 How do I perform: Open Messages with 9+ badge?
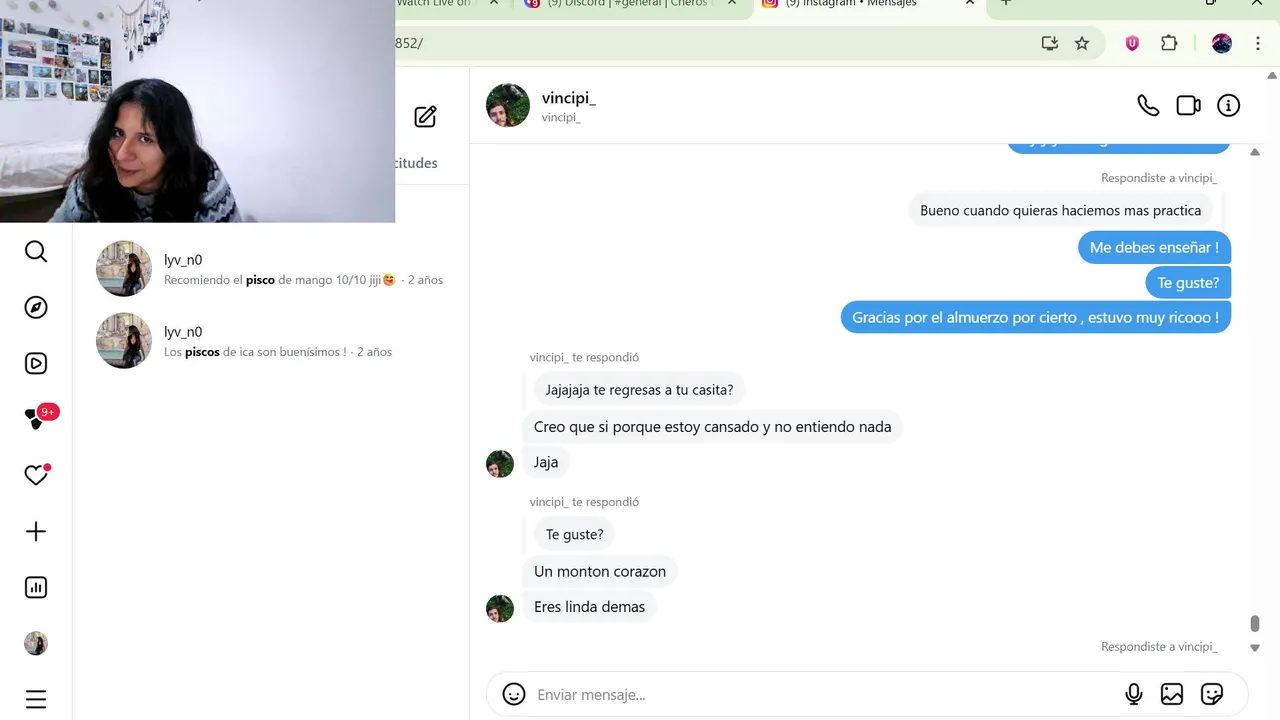[x=38, y=418]
